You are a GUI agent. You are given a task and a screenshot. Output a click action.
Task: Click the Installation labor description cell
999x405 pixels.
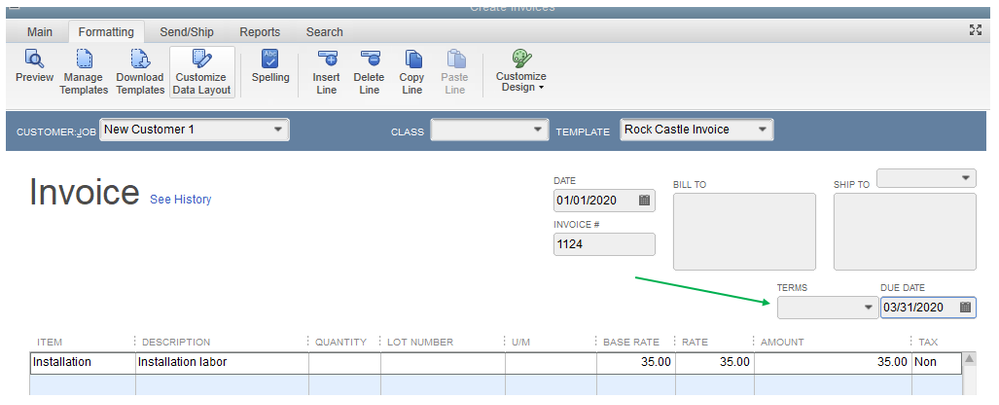coord(222,362)
